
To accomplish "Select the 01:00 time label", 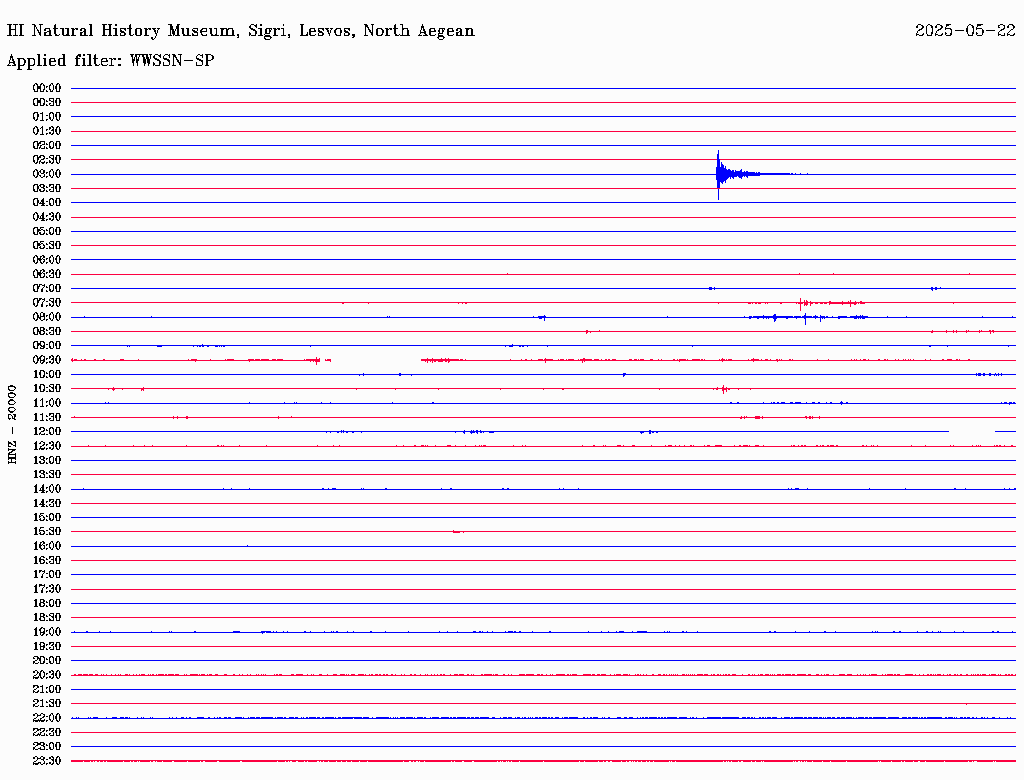I will (x=47, y=117).
